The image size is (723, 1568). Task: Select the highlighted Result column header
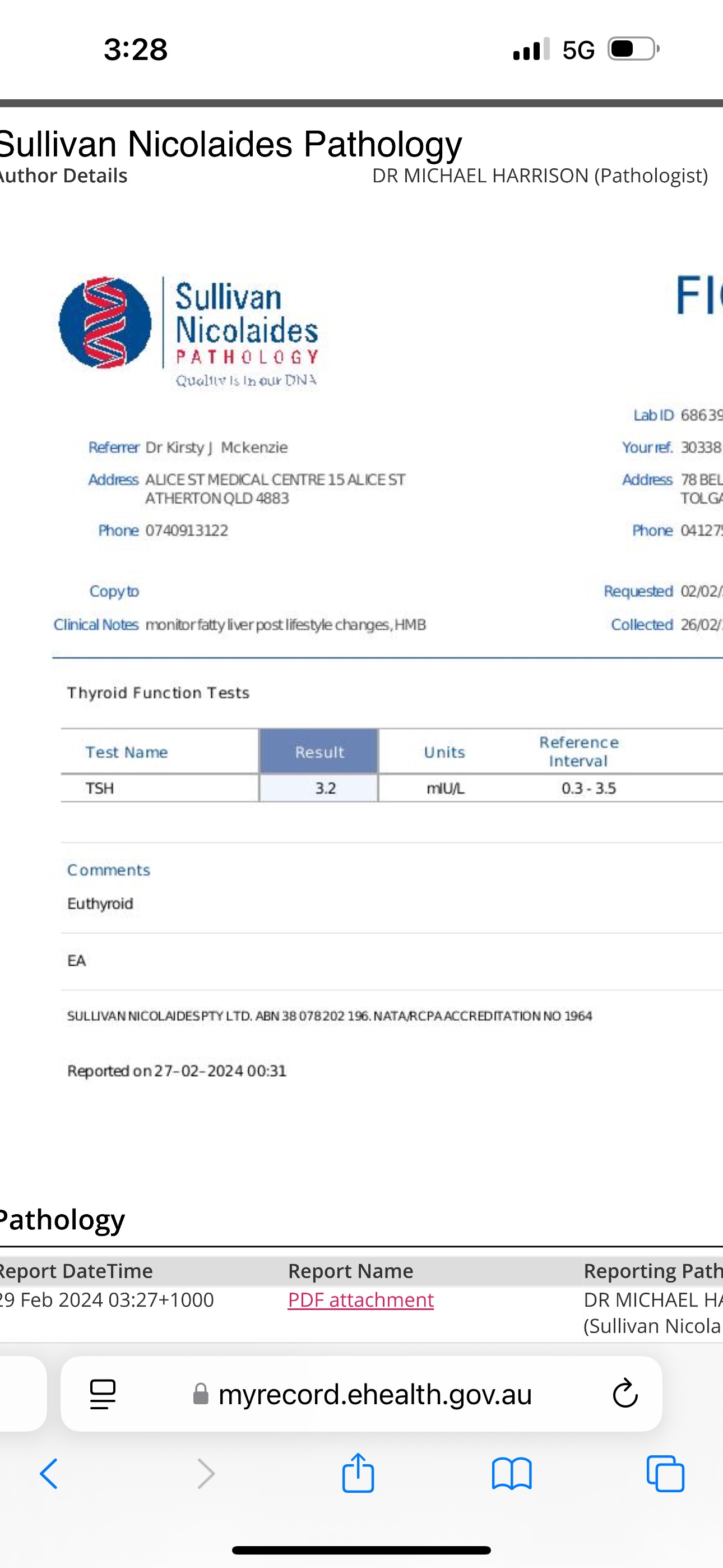point(319,751)
